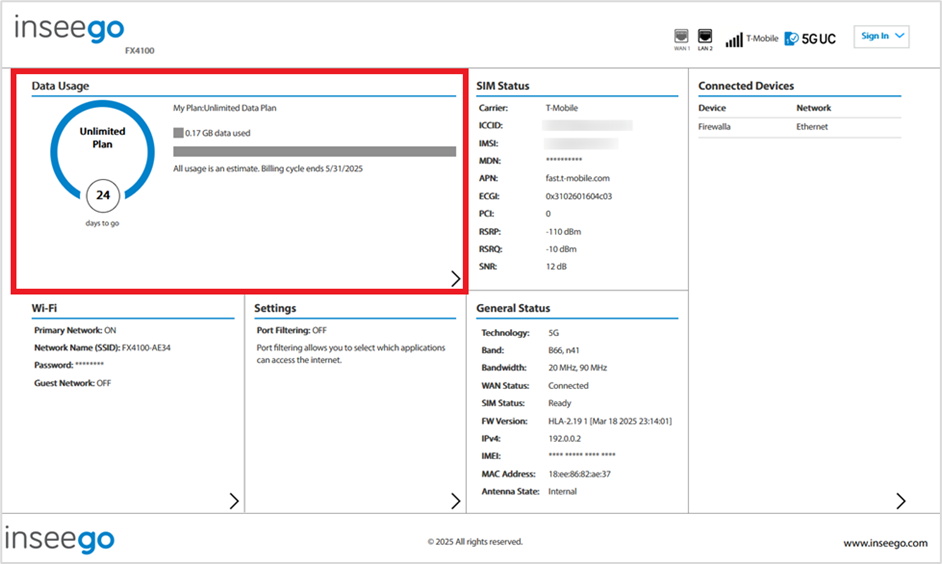Click the masked IMEI value
This screenshot has height=564, width=942.
click(x=582, y=456)
